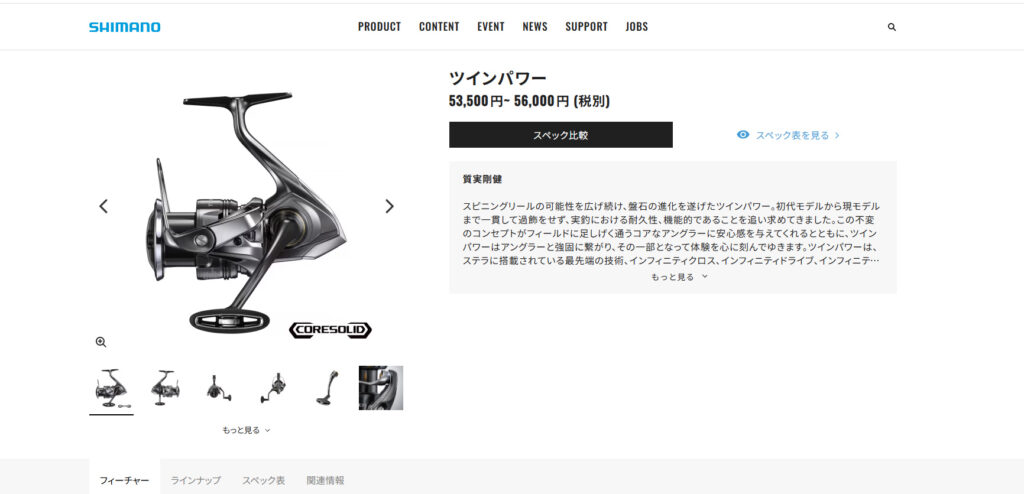1024x494 pixels.
Task: Select the dark close-up thumbnail
Action: 381,388
